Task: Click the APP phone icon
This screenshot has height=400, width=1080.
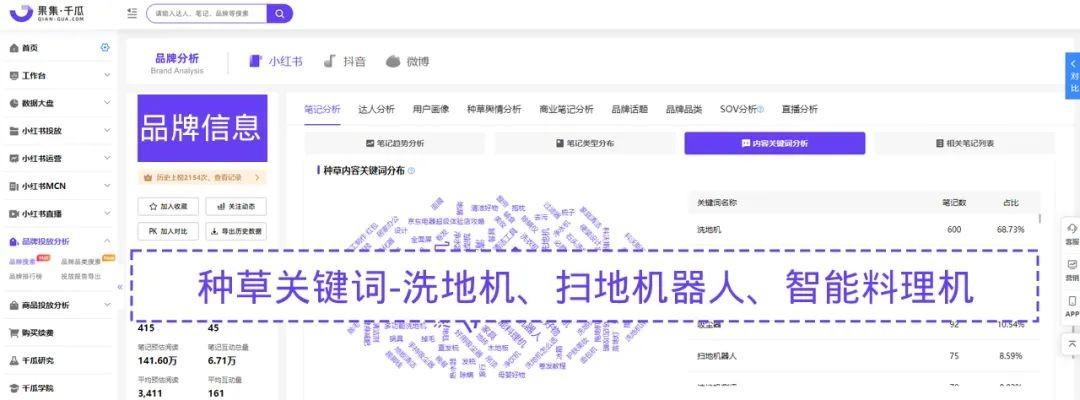Action: click(1072, 301)
